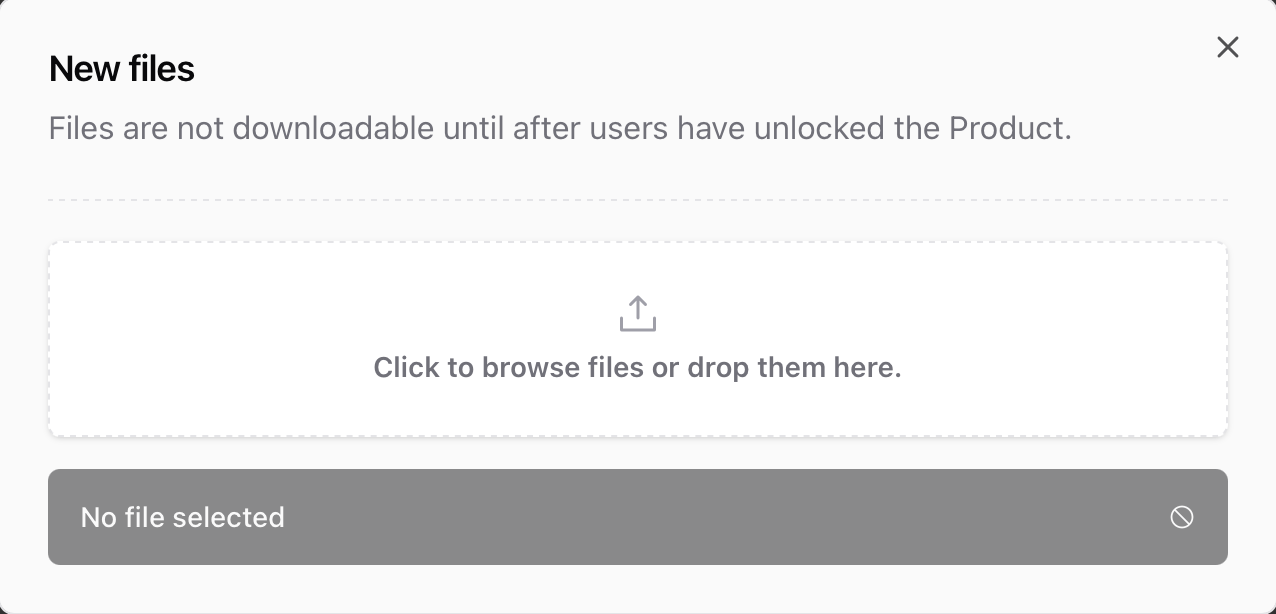Click 'Click to browse files or drop them here'
This screenshot has height=614, width=1276.
[637, 367]
